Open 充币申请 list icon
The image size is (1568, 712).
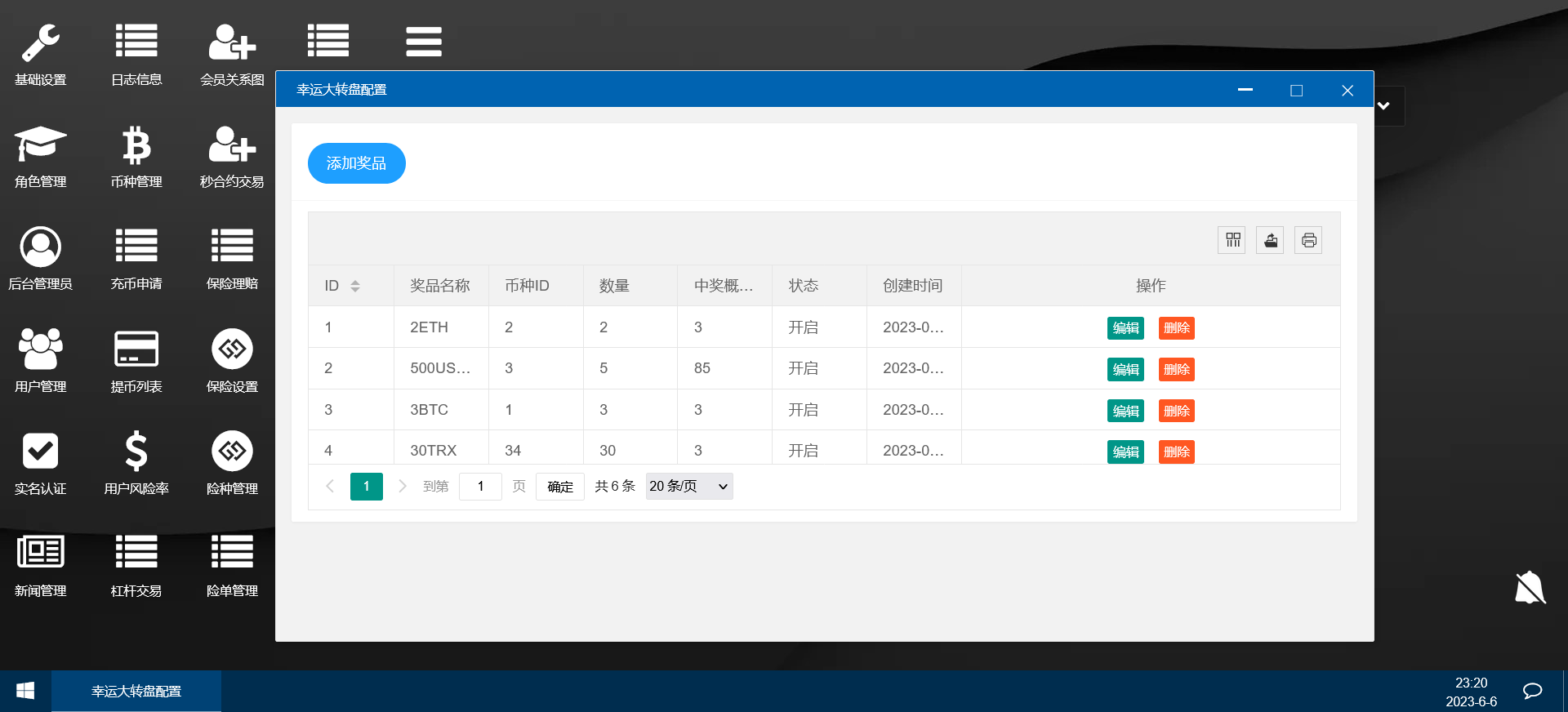click(136, 246)
